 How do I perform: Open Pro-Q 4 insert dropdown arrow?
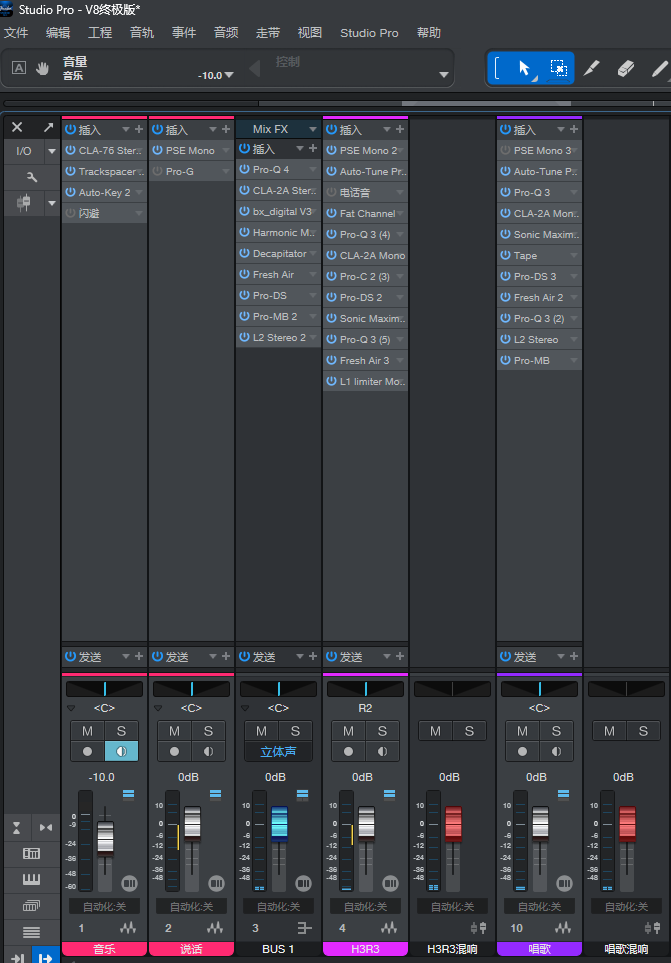tap(313, 169)
